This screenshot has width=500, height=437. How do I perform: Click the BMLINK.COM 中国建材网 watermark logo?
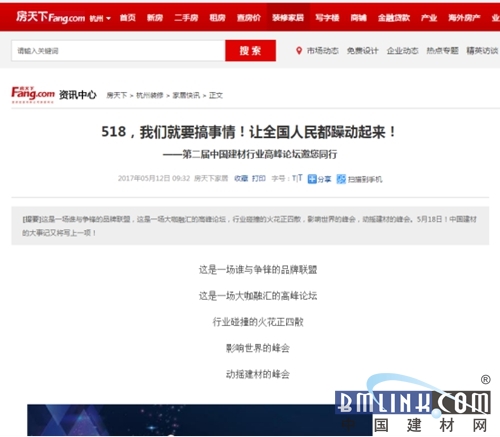(414, 404)
